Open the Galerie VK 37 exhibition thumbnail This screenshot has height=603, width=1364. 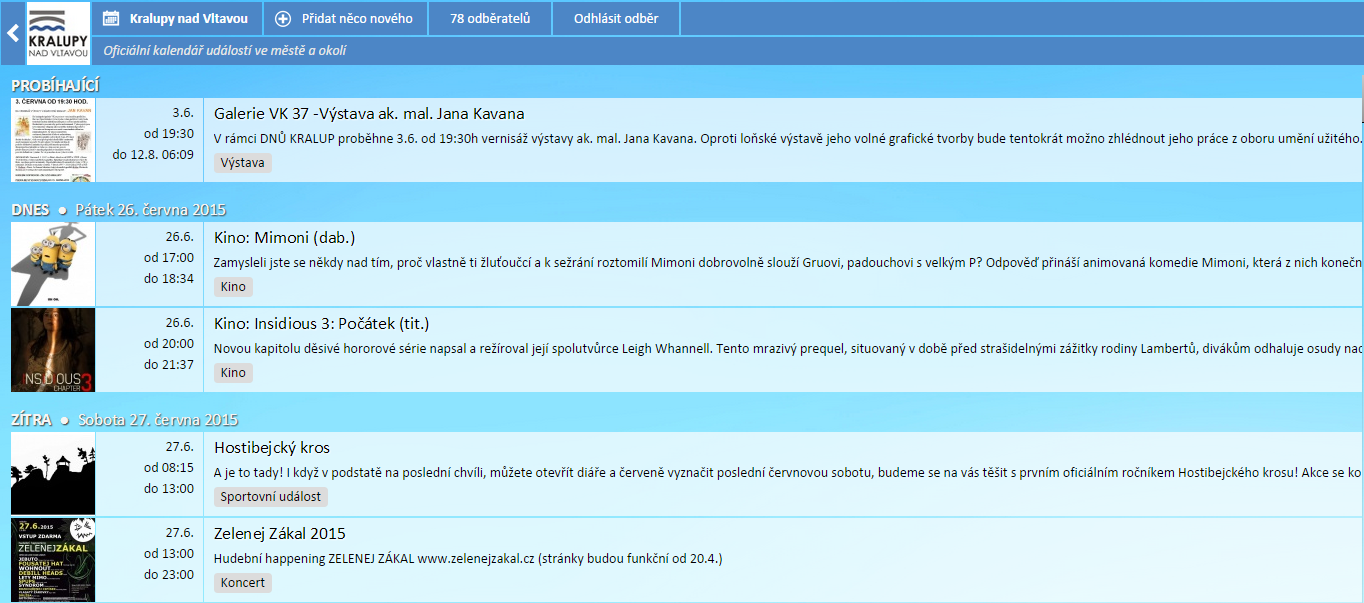53,140
